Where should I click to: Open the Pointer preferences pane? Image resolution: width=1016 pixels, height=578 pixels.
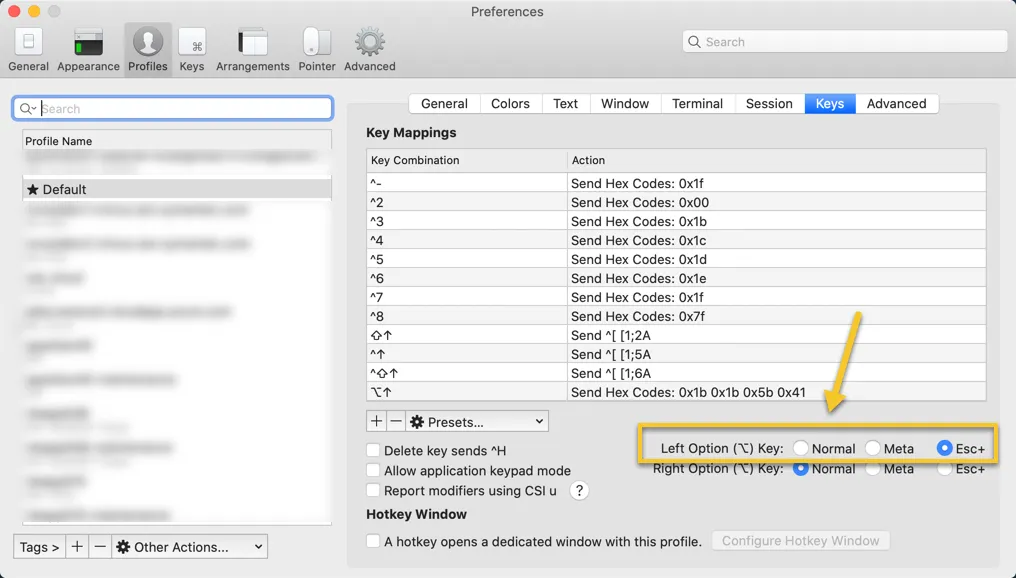(x=317, y=49)
